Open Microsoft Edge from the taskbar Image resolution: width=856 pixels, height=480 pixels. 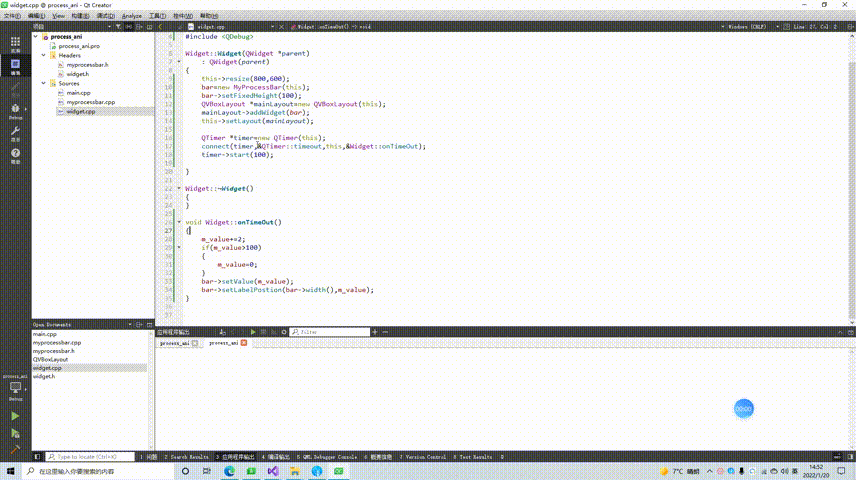(x=229, y=471)
